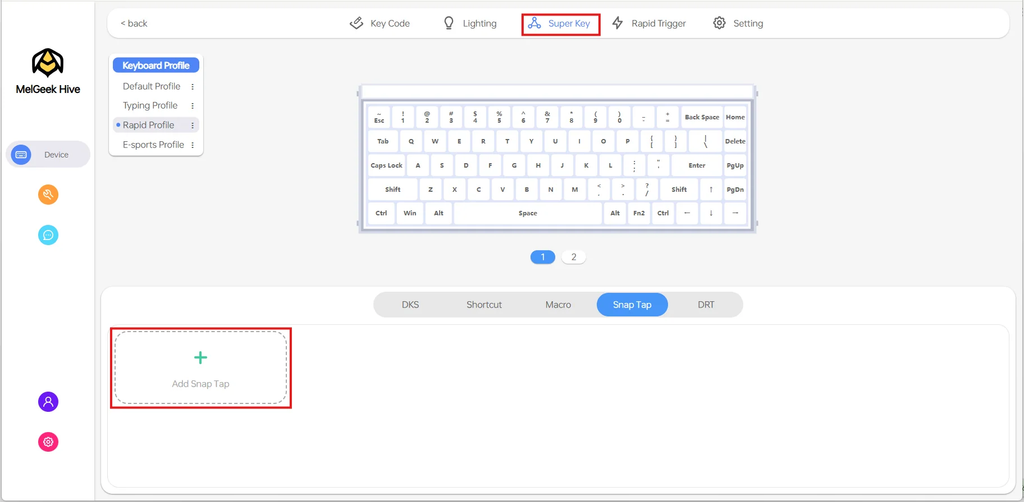Click the green plus icon
The width and height of the screenshot is (1024, 502).
tap(200, 358)
